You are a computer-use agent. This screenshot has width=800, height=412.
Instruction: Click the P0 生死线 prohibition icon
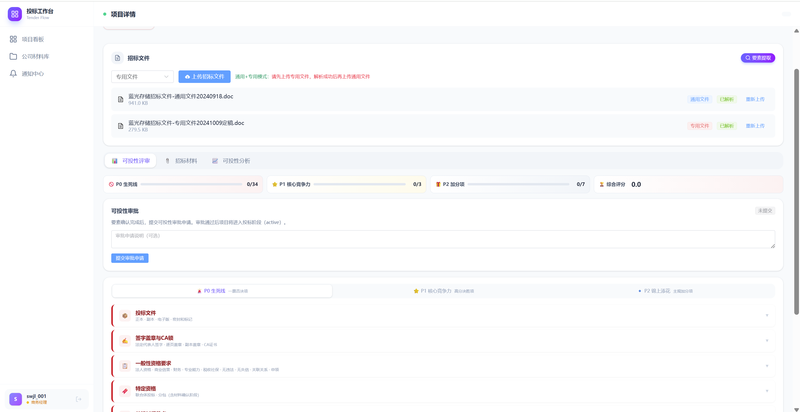click(x=111, y=184)
